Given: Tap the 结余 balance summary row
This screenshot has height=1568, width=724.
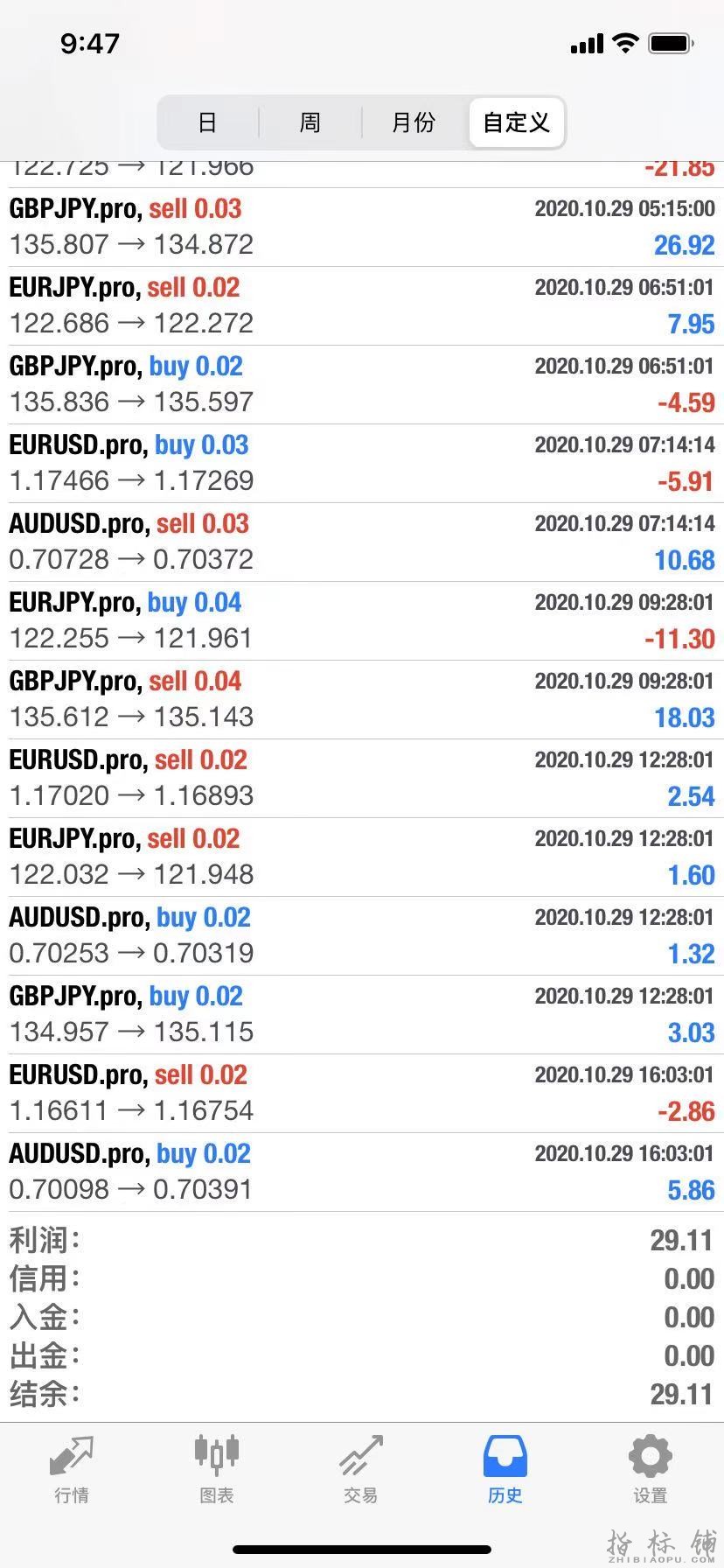Looking at the screenshot, I should [x=361, y=1394].
